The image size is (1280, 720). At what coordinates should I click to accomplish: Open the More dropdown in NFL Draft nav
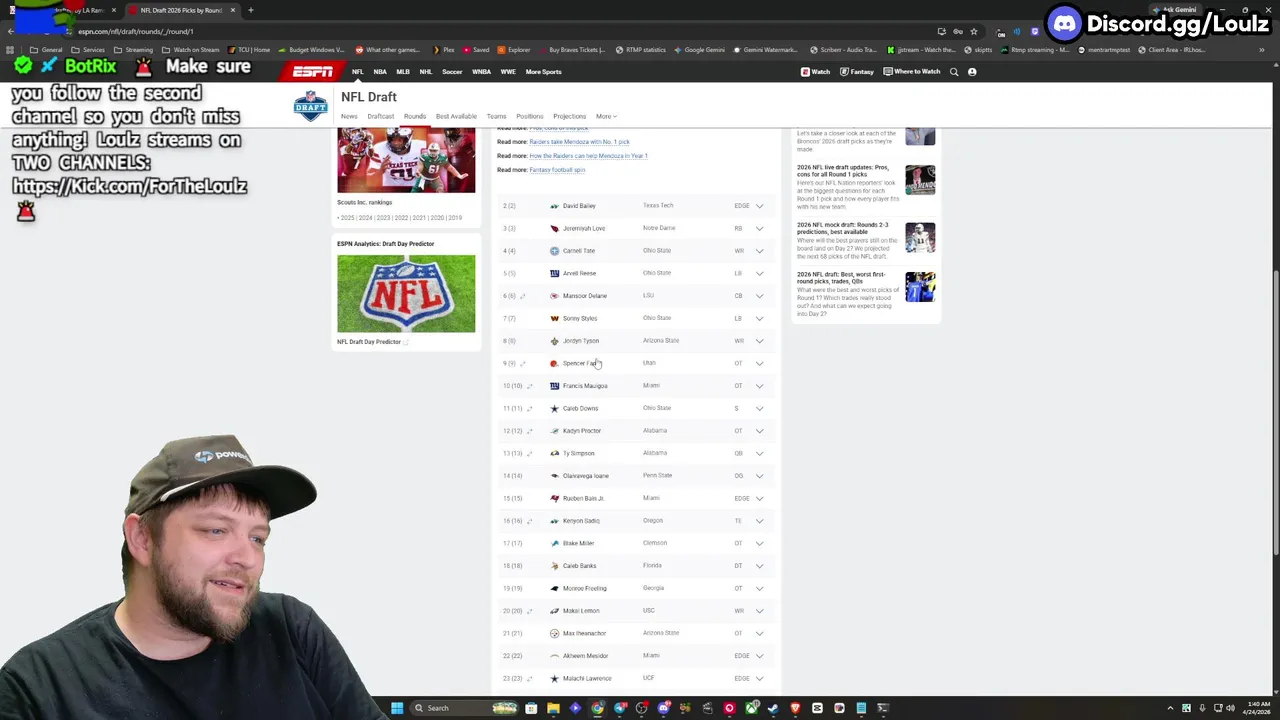coord(606,116)
